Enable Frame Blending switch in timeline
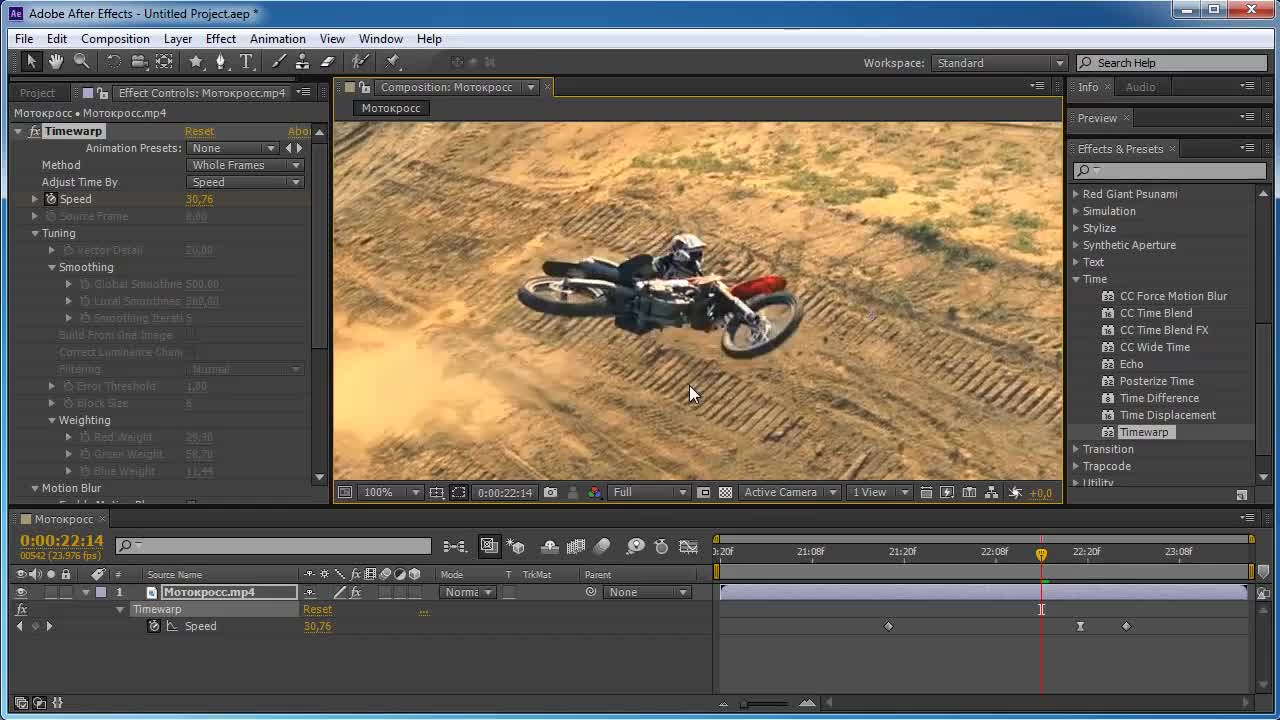 click(576, 546)
